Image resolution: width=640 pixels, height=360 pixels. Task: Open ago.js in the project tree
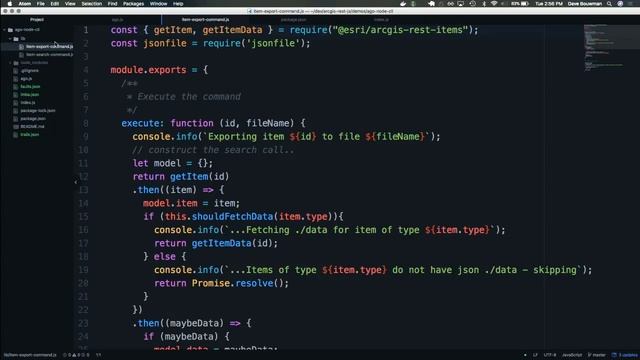(26, 78)
